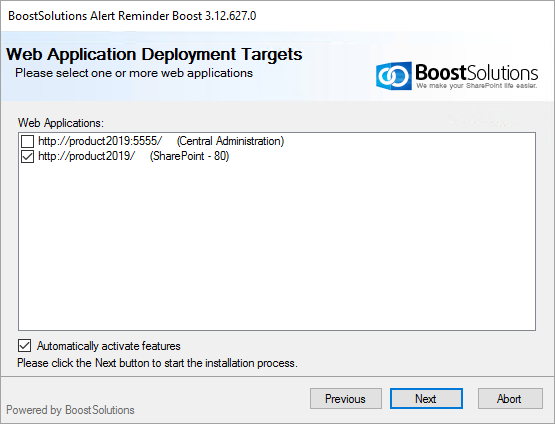555x424 pixels.
Task: Go back with the Previous button
Action: (x=346, y=399)
